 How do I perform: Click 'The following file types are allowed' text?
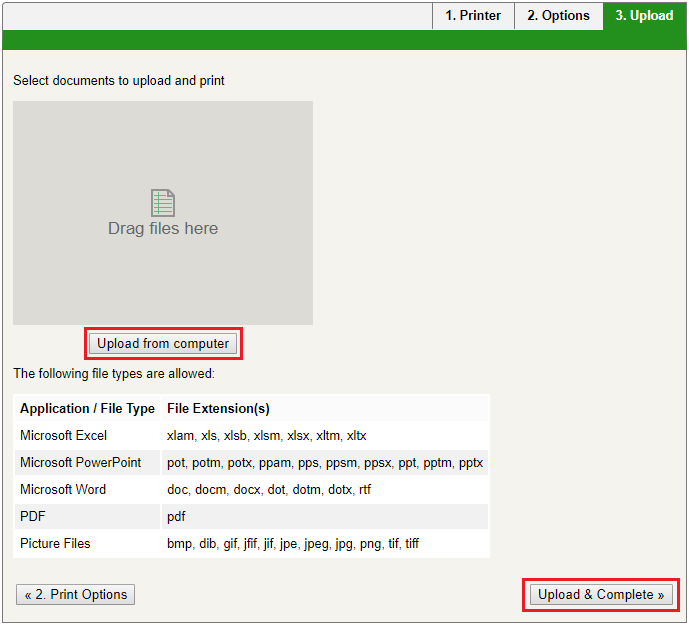[x=114, y=374]
